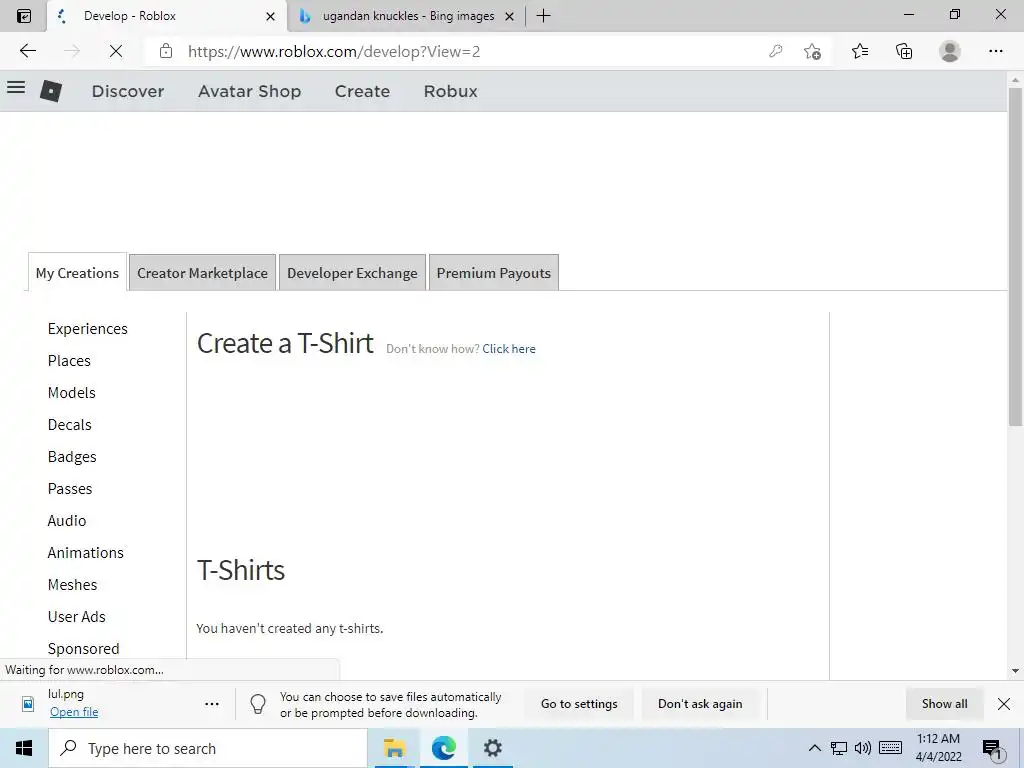
Task: Add this page to favorites star icon
Action: (812, 51)
